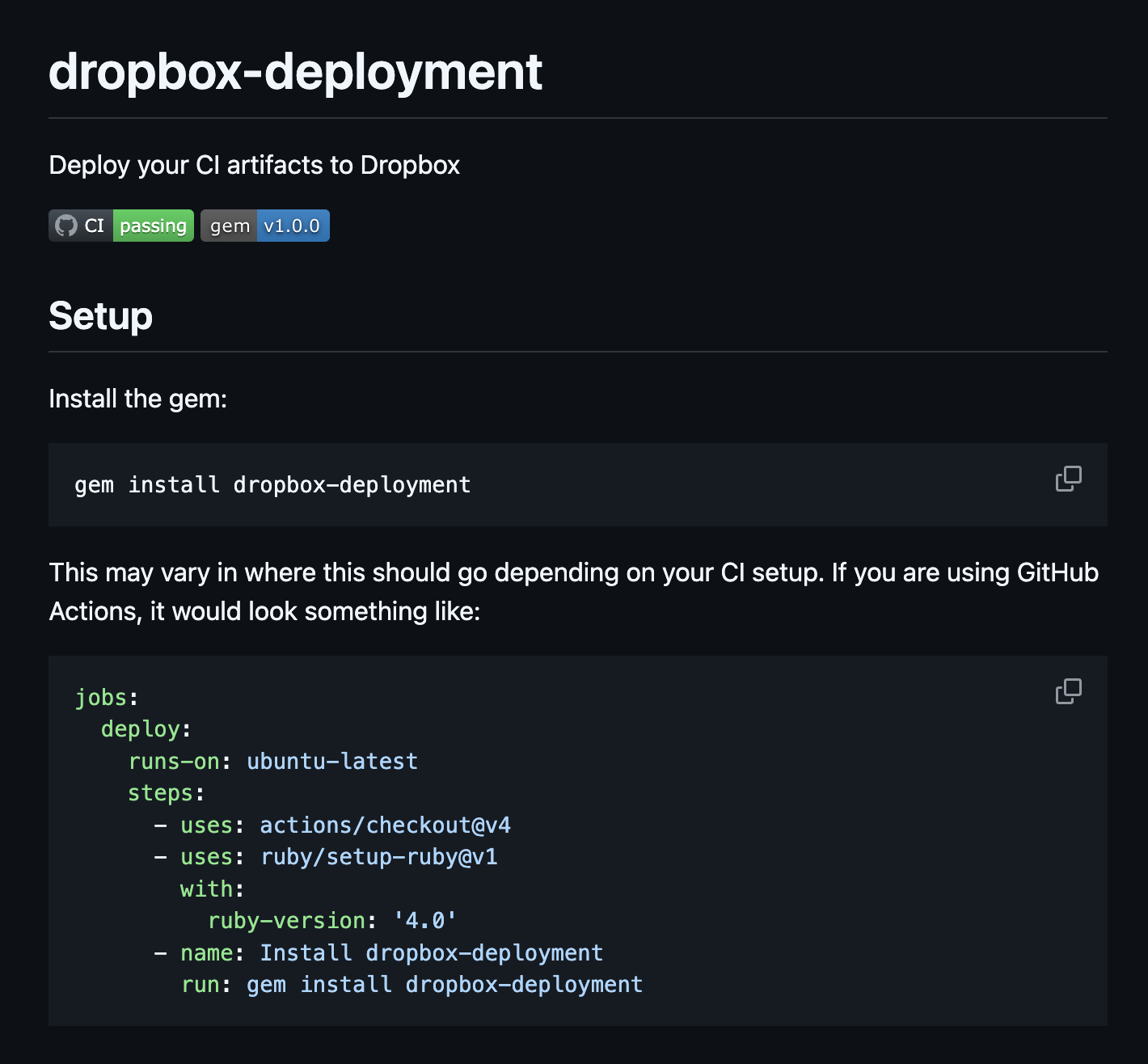
Task: Copy the gem install command
Action: coord(1068,479)
